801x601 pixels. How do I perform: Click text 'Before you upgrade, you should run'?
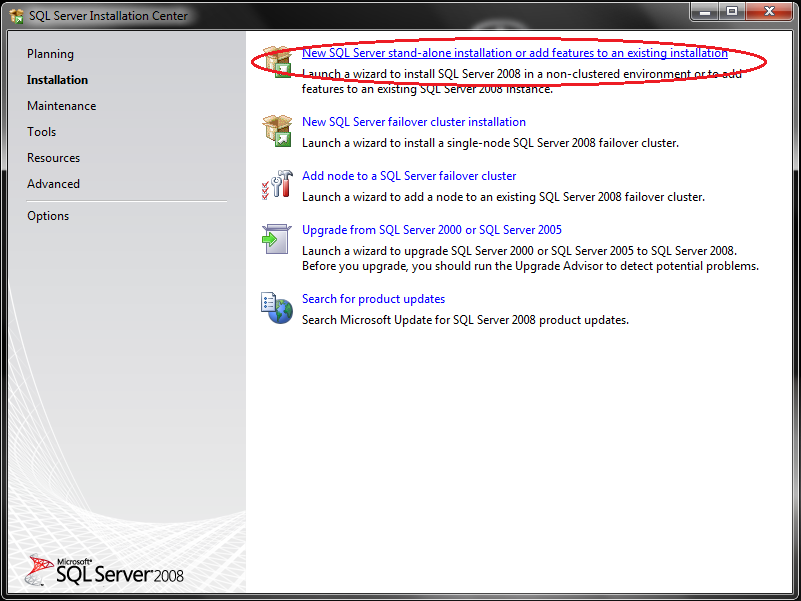pos(407,266)
